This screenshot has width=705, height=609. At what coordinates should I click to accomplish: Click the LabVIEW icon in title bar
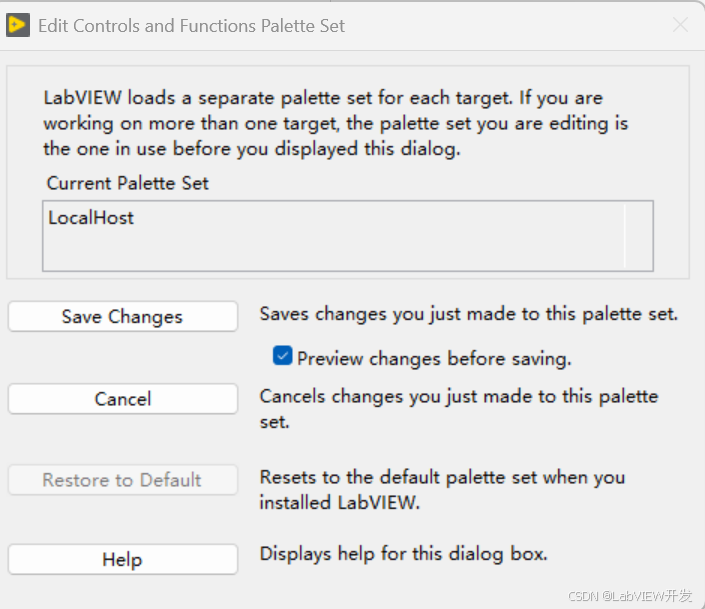[x=18, y=25]
